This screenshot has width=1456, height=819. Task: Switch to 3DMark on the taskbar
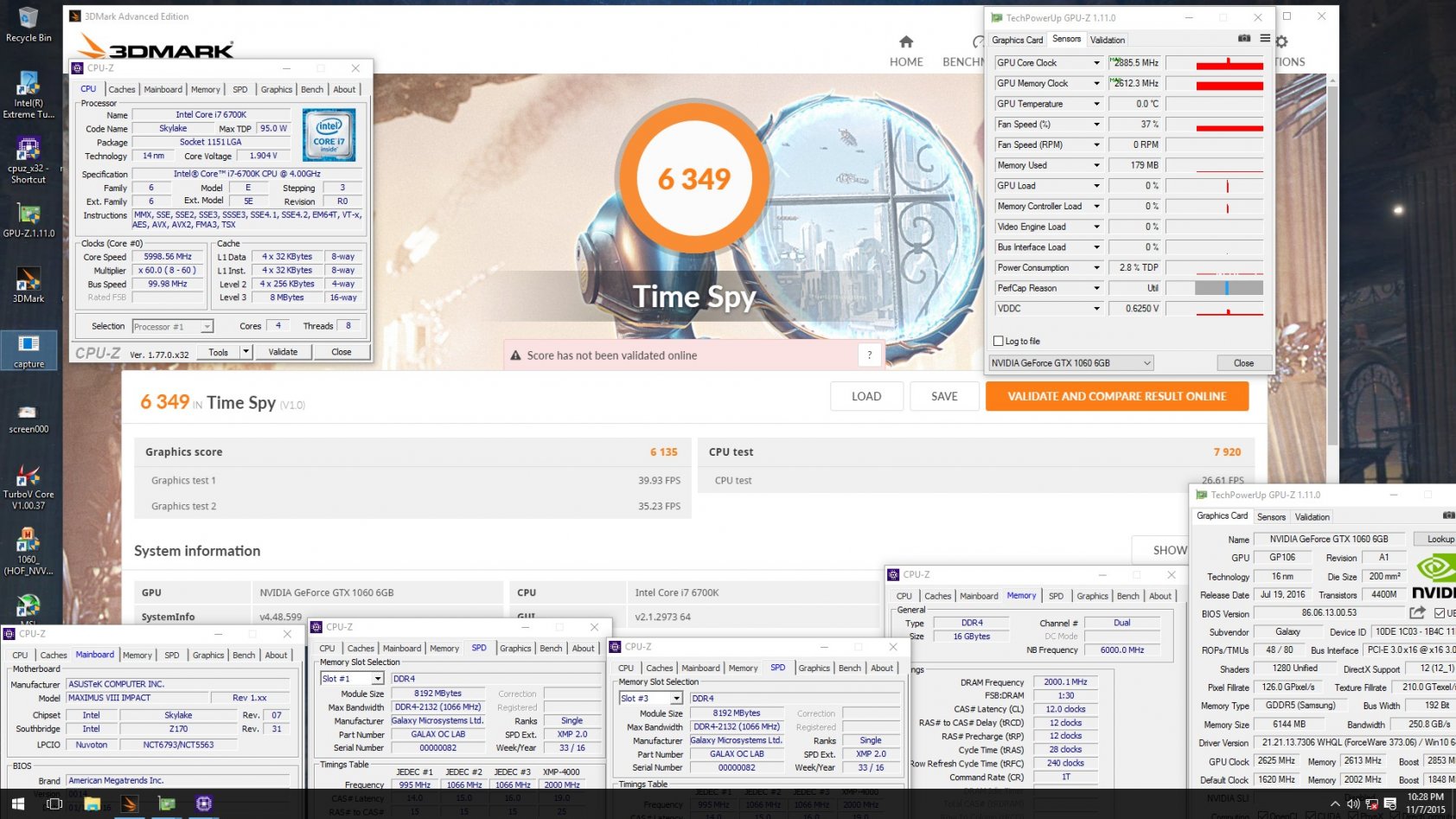(130, 804)
